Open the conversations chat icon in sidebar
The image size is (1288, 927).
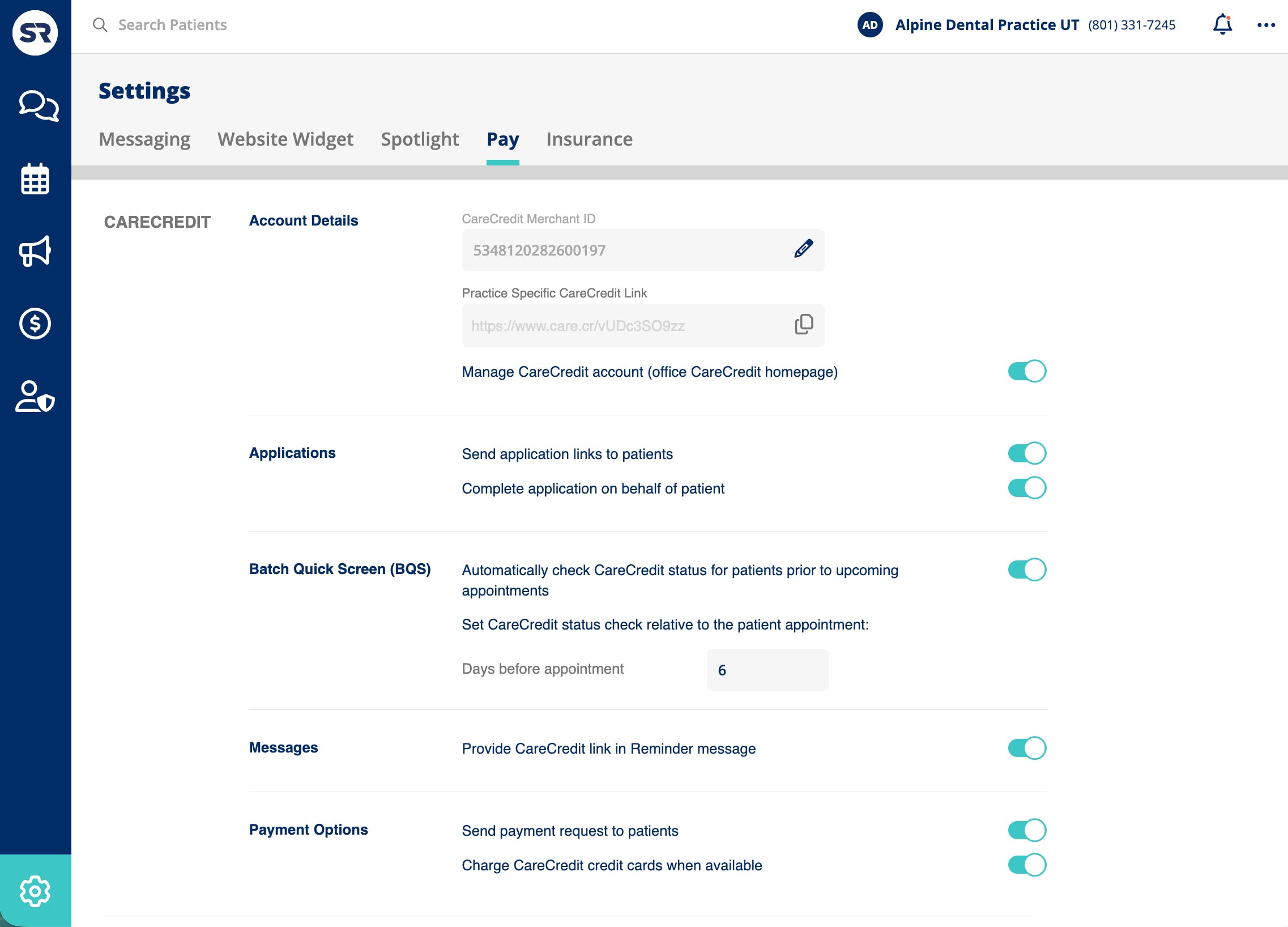37,106
